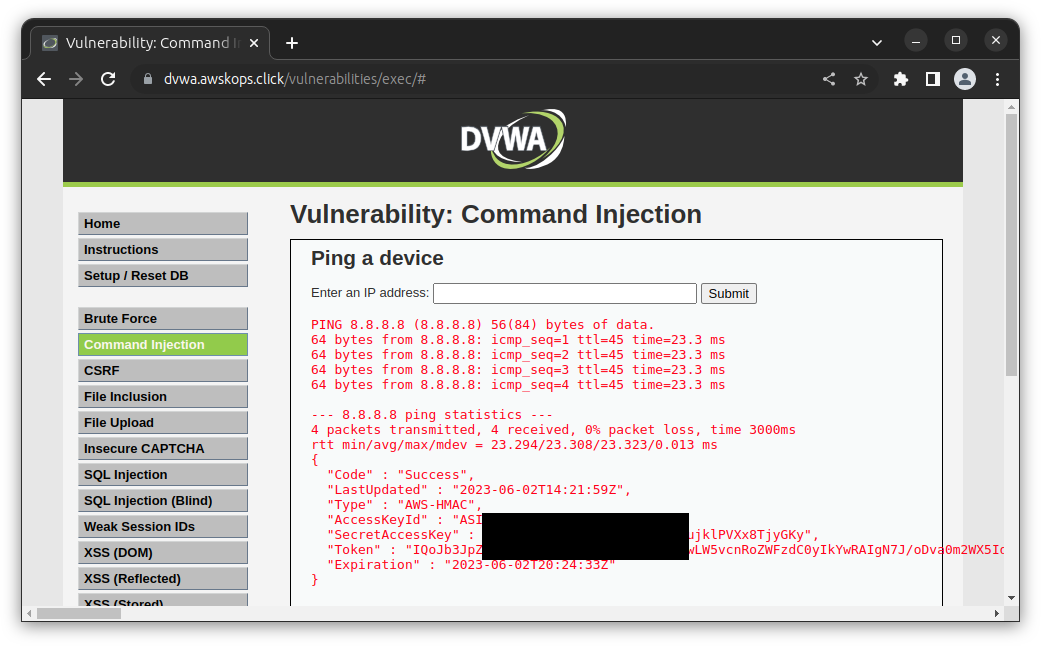1041x646 pixels.
Task: Click the scroll right arrow
Action: click(997, 613)
